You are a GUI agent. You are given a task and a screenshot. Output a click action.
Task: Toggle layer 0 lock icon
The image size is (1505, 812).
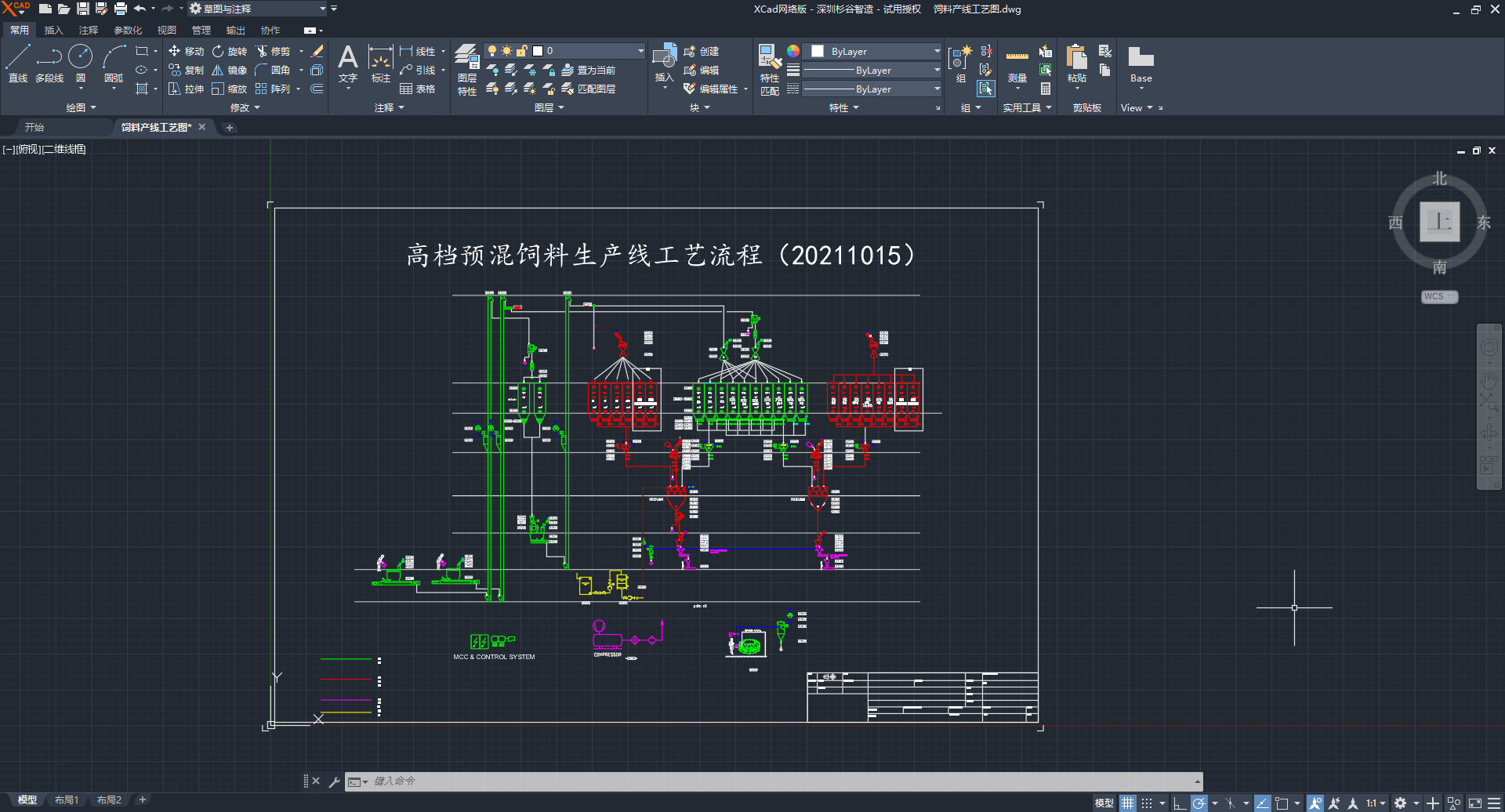(522, 51)
